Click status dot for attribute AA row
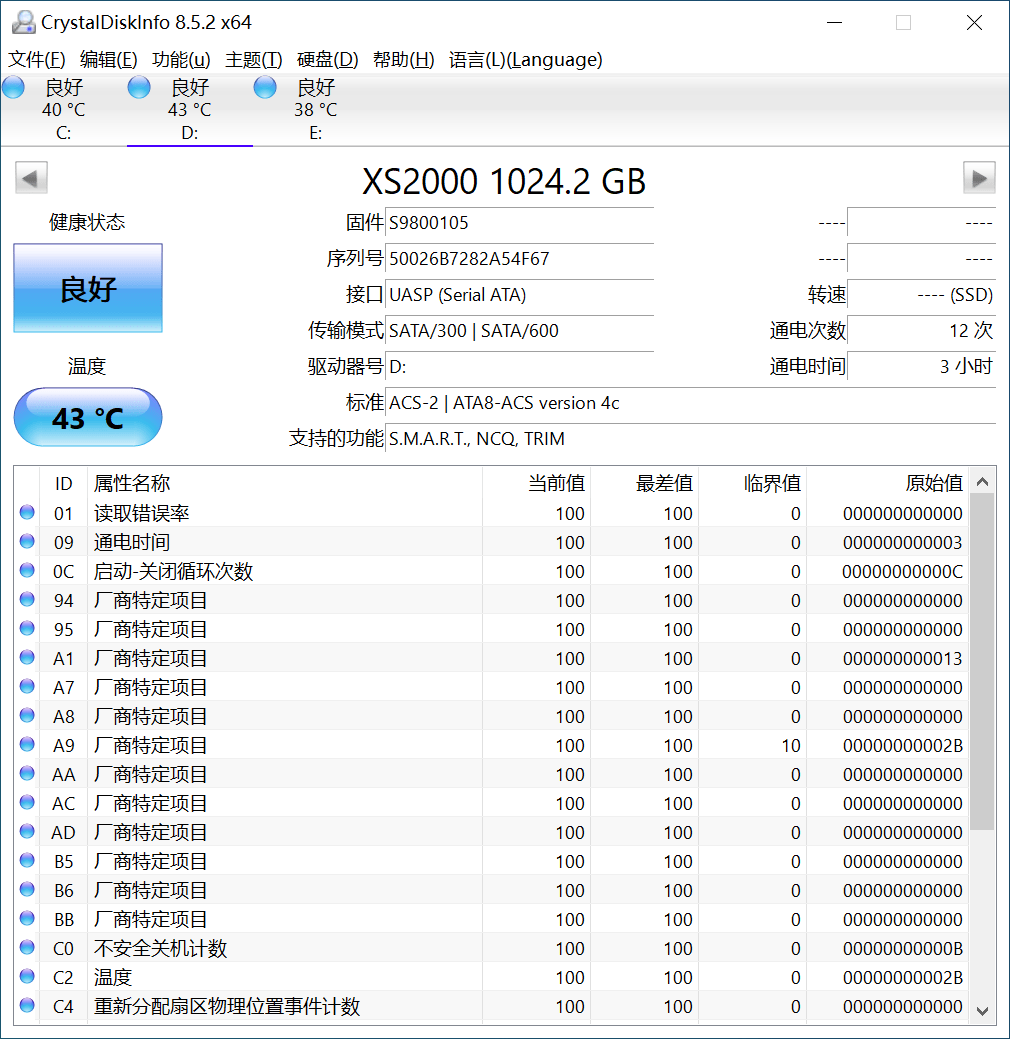 click(27, 773)
